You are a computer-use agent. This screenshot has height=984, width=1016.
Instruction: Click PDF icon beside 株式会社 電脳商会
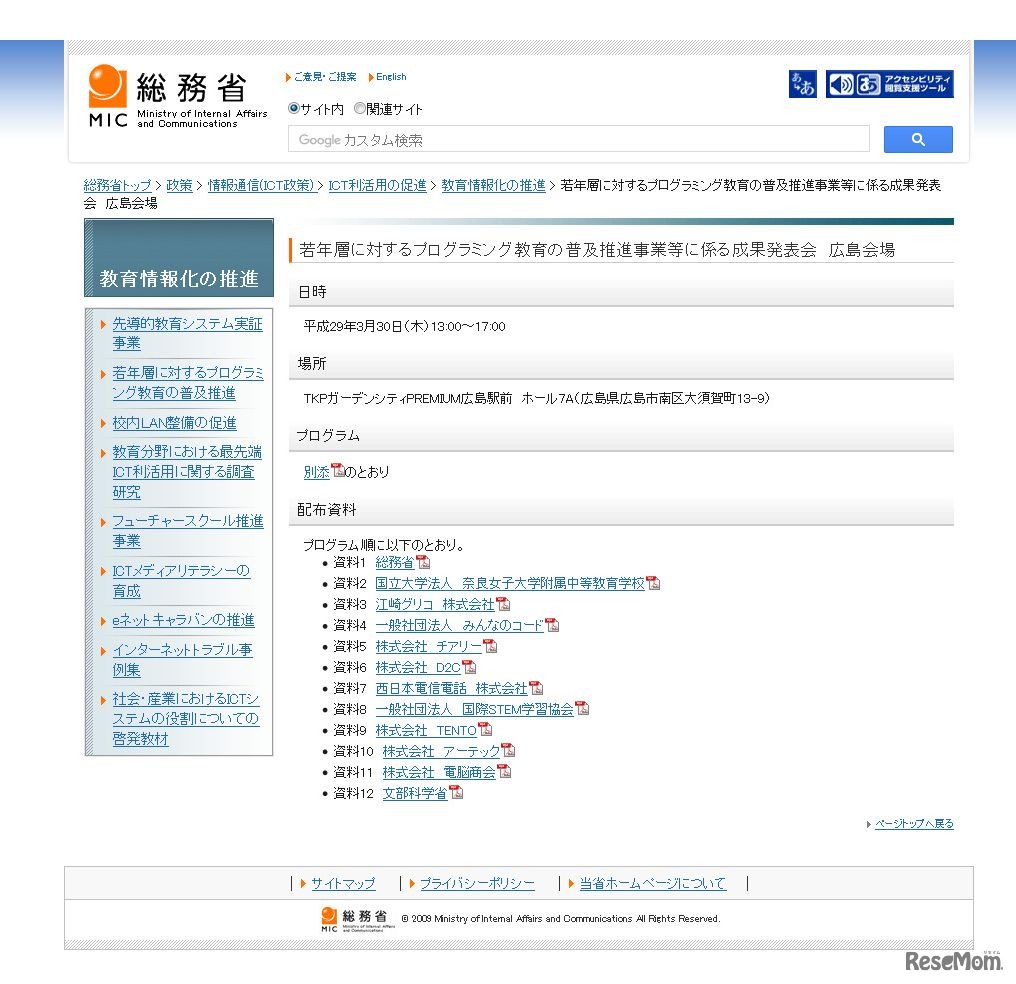click(x=504, y=772)
